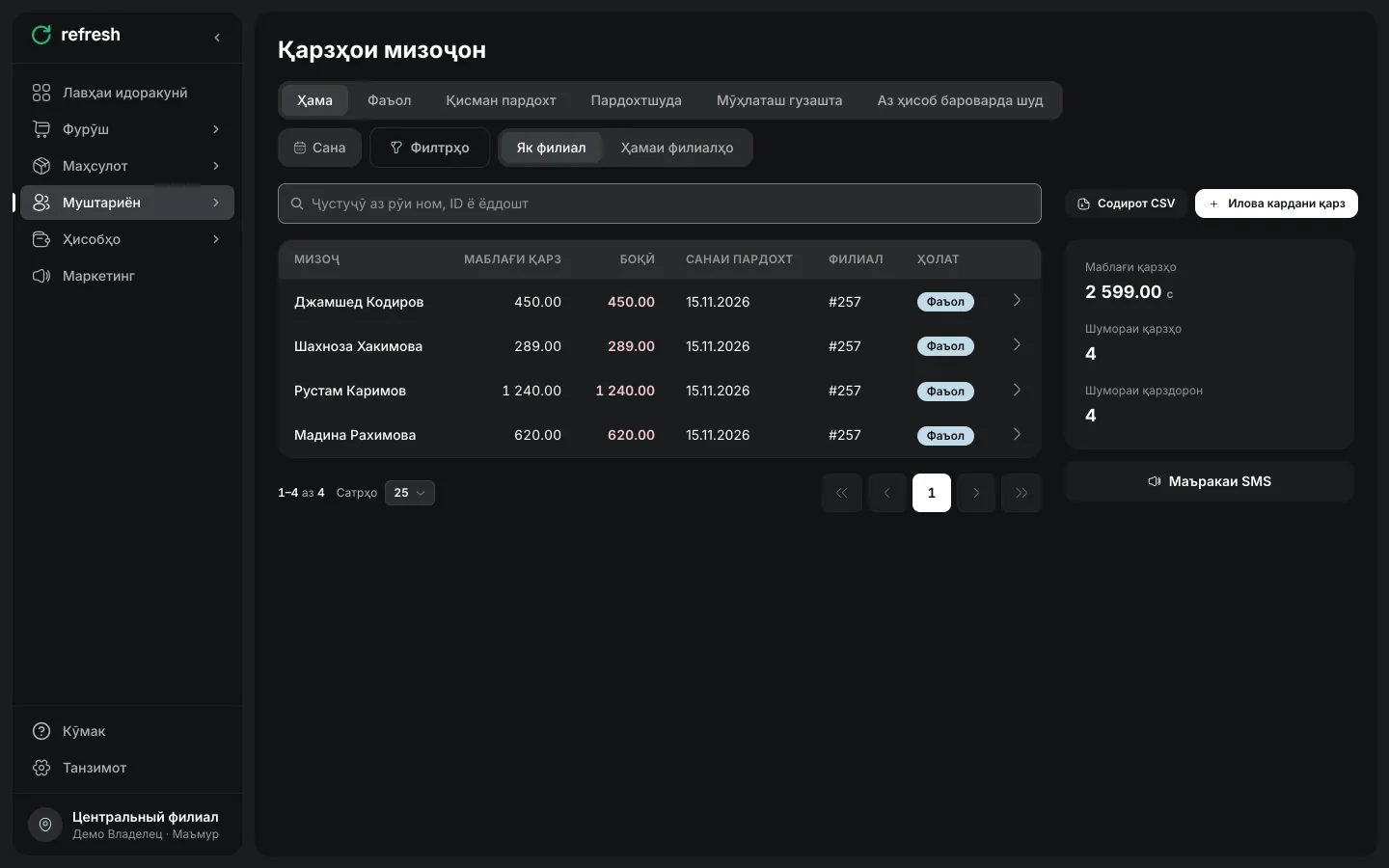Go to the first page
The height and width of the screenshot is (868, 1389).
pos(842,493)
